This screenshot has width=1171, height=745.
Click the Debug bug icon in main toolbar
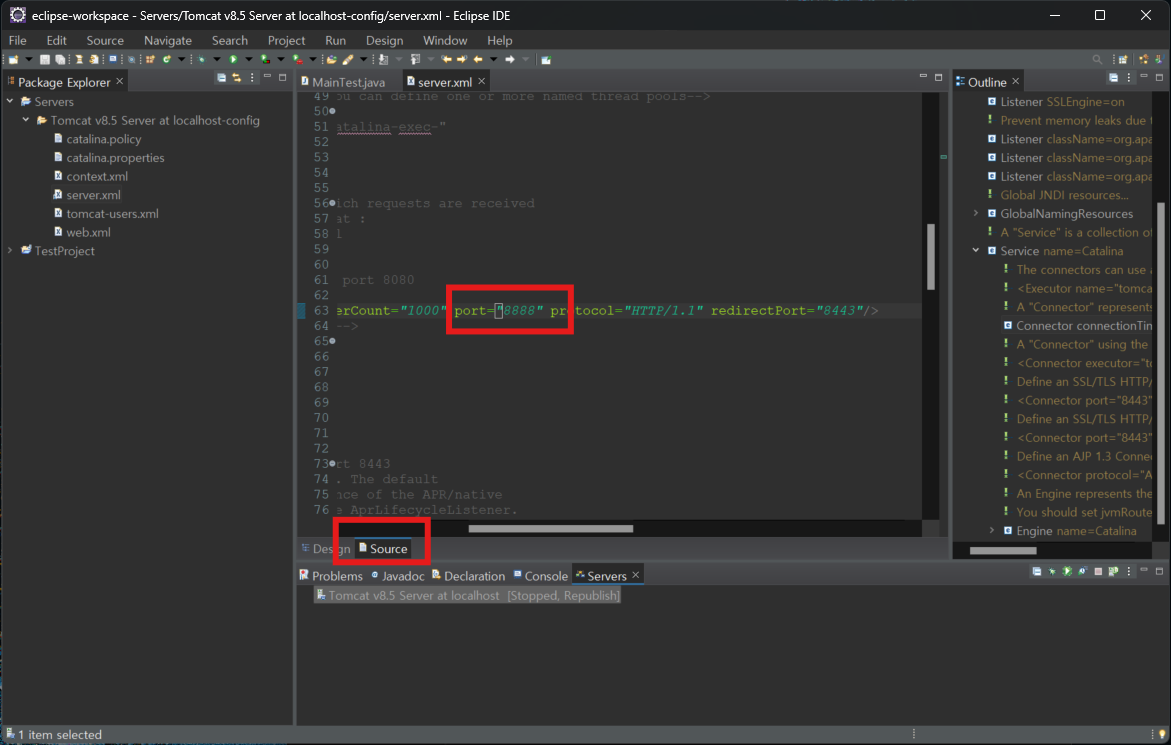point(202,60)
